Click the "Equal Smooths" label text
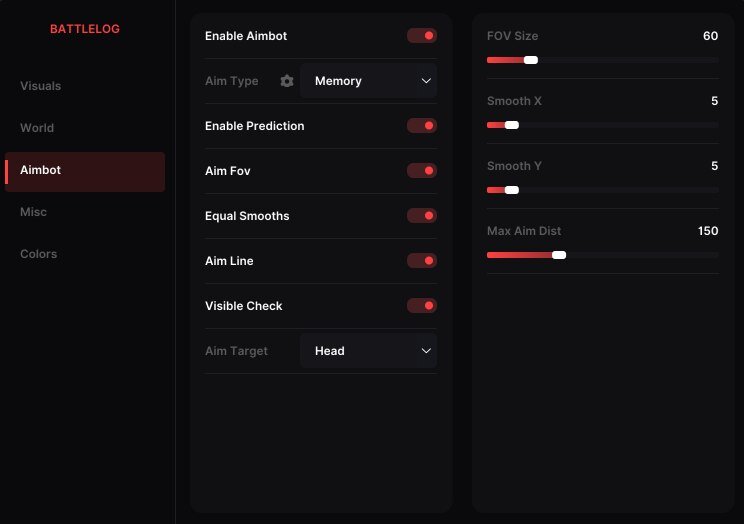This screenshot has width=744, height=524. pos(247,216)
